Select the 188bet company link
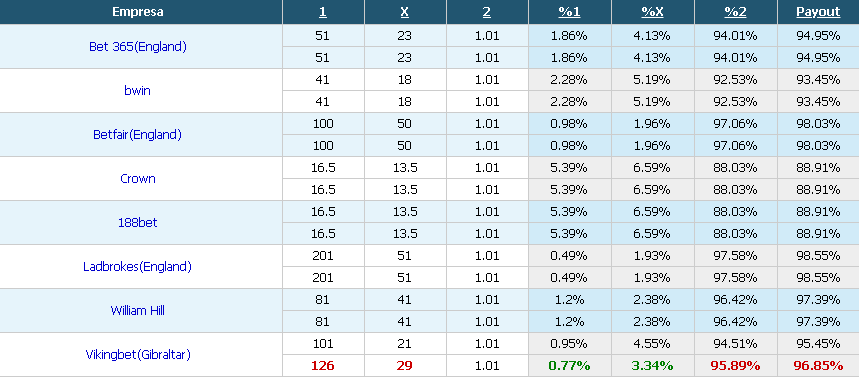The image size is (859, 377). (x=138, y=223)
